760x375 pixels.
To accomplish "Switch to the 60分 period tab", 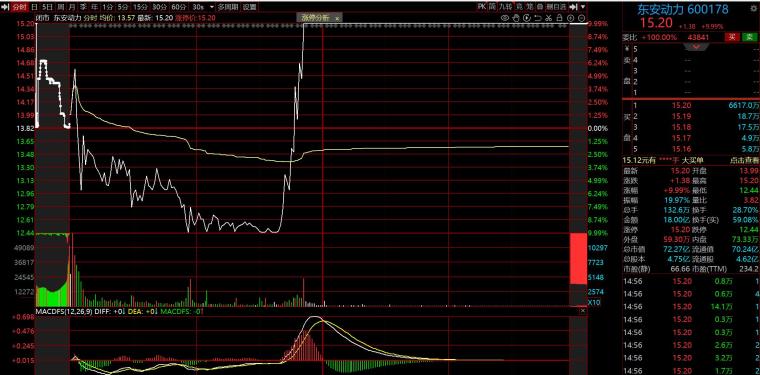I will pos(179,7).
